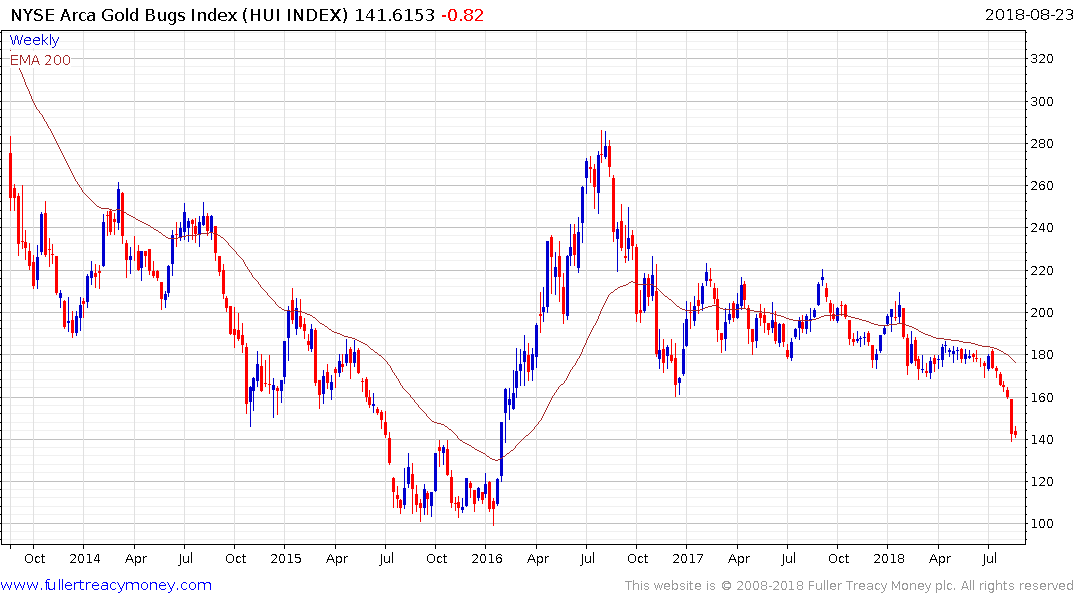
Task: Click the price change value -0.82
Action: tap(463, 15)
